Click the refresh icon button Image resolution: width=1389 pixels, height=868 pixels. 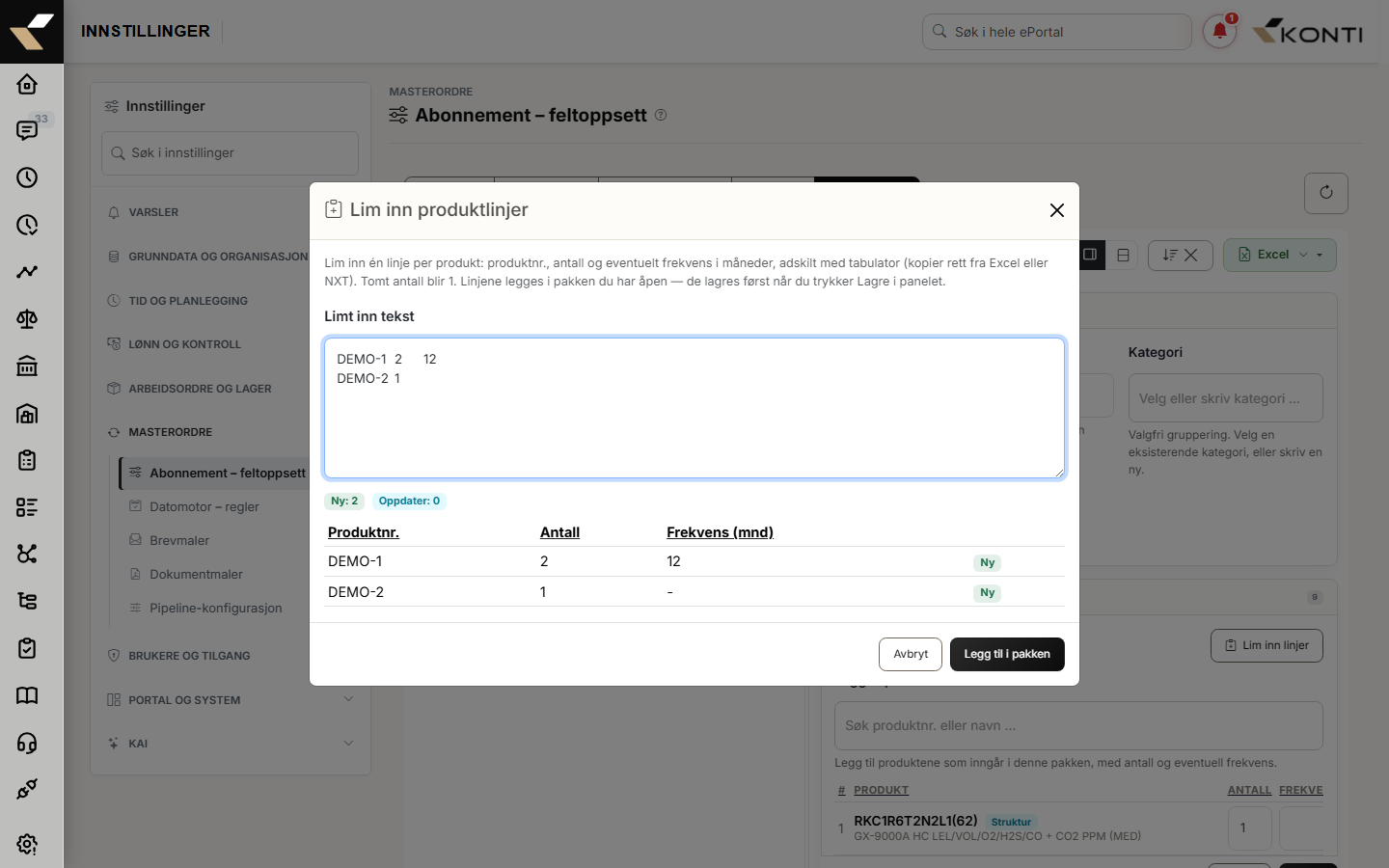point(1326,193)
